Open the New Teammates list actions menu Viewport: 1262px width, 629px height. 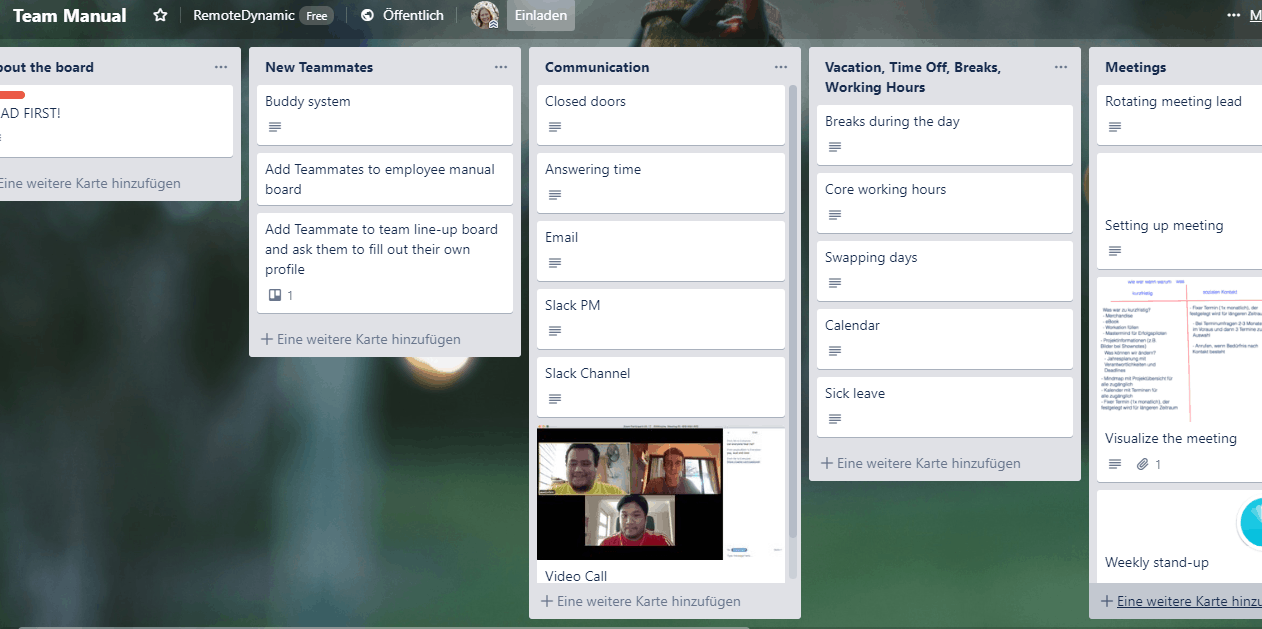tap(501, 66)
